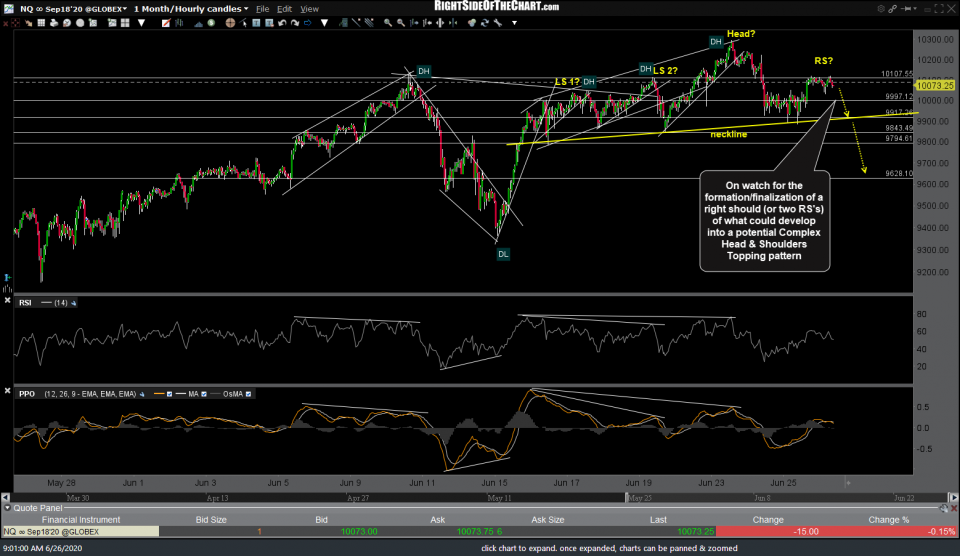Click the horizontal scrollbar right arrow

(x=953, y=498)
